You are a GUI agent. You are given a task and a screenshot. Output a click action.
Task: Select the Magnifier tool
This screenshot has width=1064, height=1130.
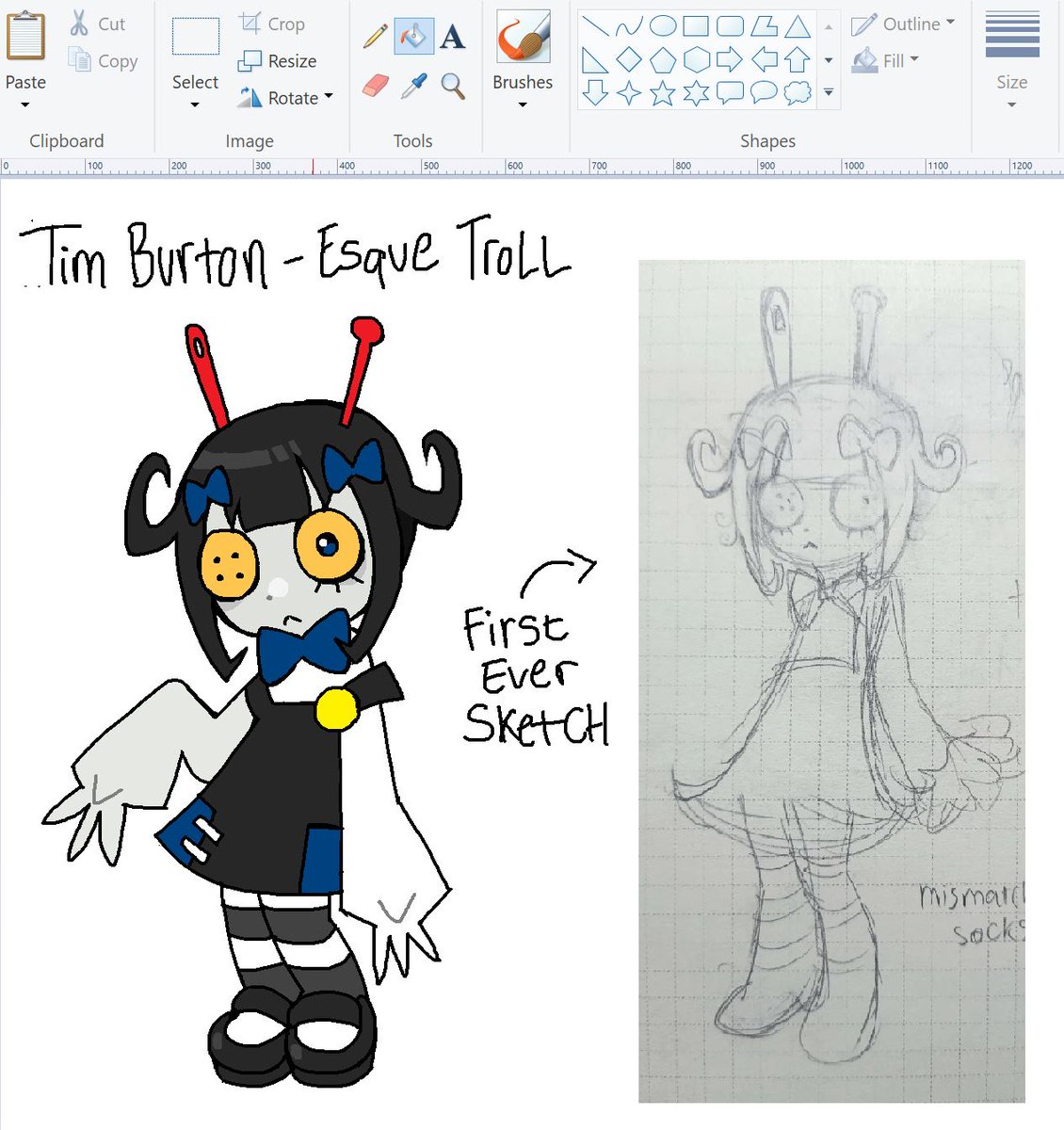[x=453, y=87]
